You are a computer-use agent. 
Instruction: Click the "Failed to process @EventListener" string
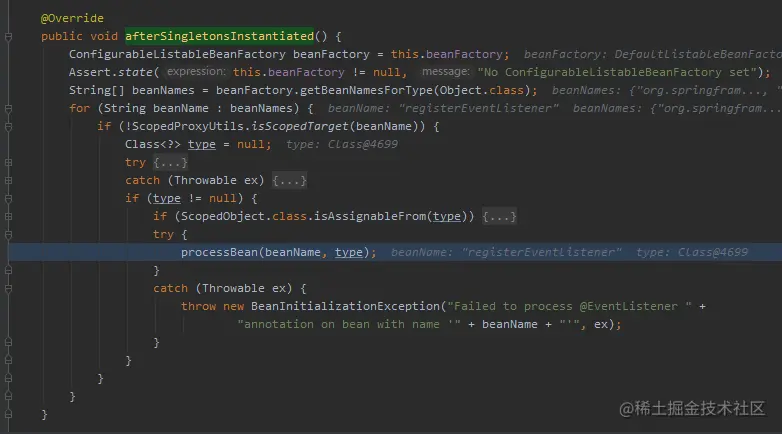(570, 306)
